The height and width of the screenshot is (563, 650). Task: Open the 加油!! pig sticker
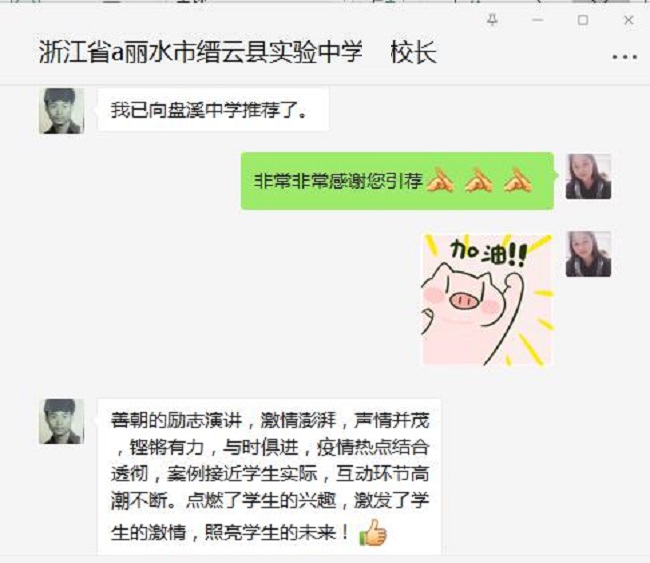point(487,300)
